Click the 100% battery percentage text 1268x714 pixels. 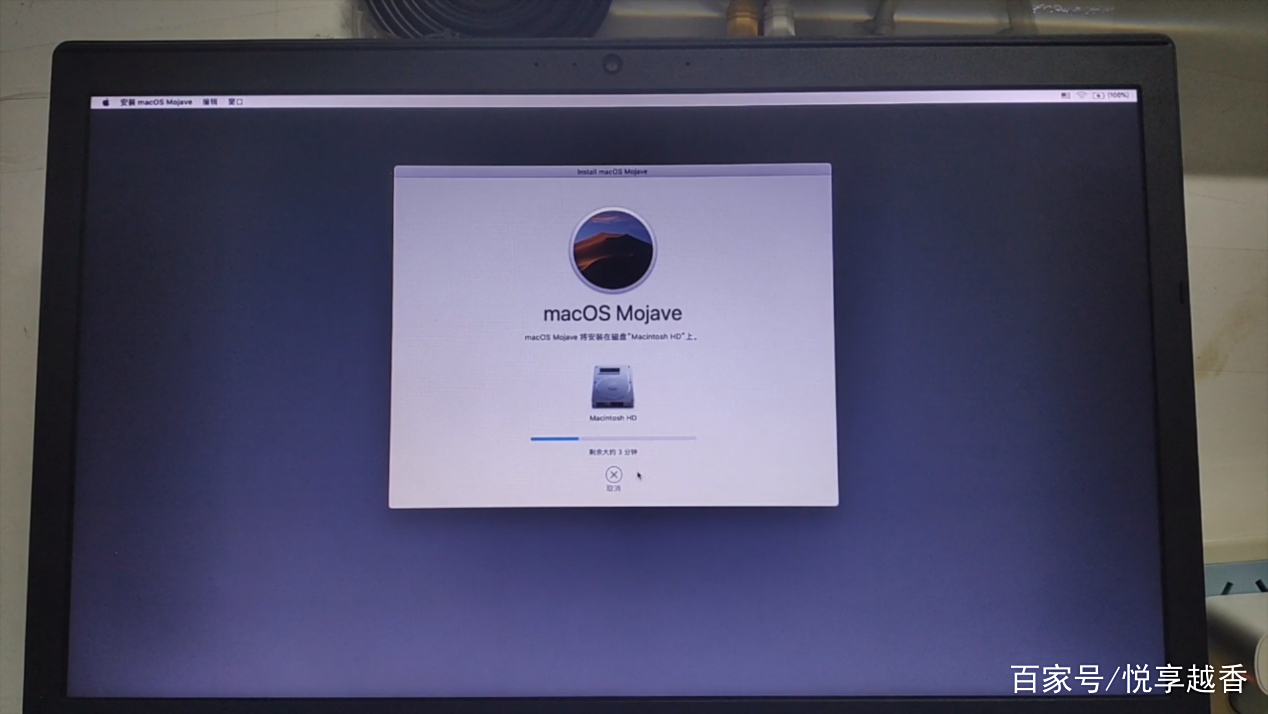point(1118,95)
